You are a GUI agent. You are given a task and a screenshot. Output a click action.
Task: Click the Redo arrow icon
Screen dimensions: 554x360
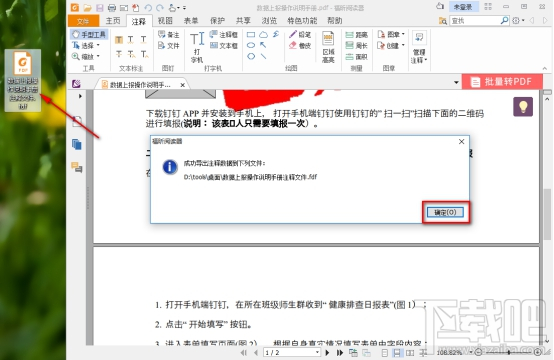pyautogui.click(x=160, y=7)
